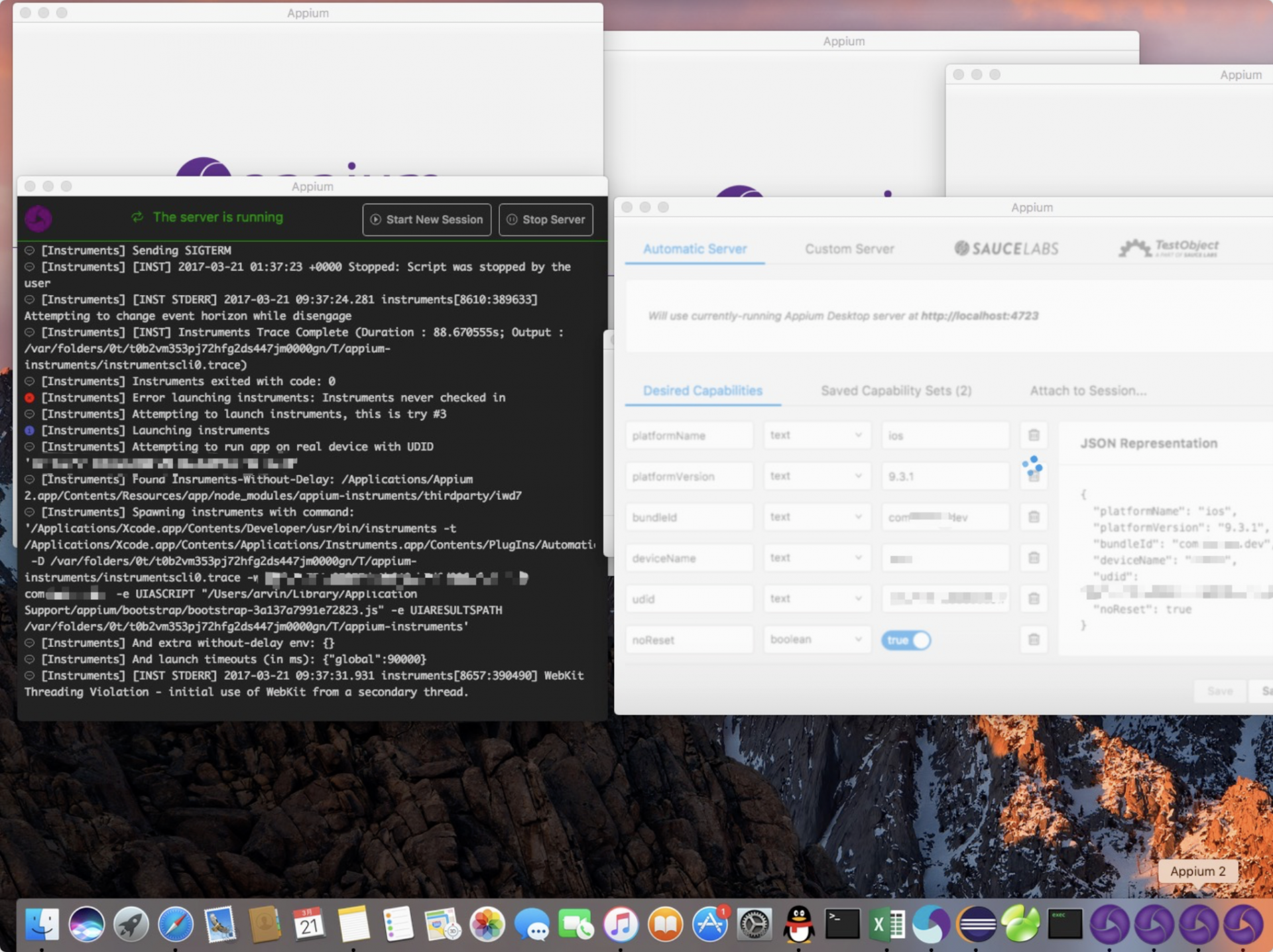The height and width of the screenshot is (952, 1273).
Task: Switch to Custom Server tab
Action: pos(849,249)
